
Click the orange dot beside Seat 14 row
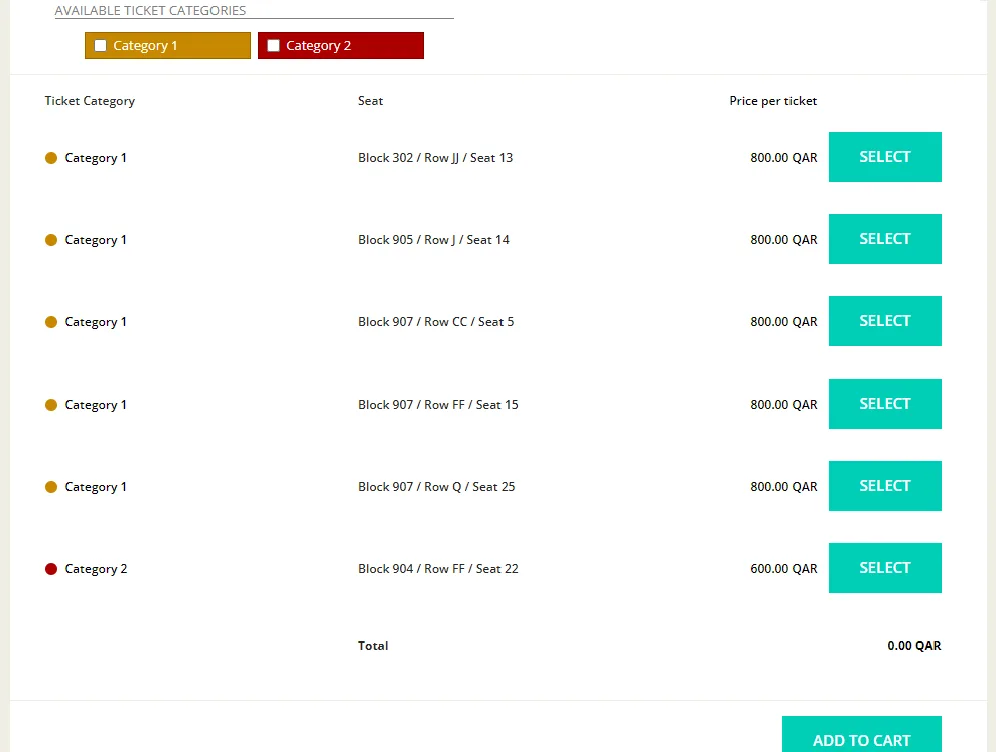pyautogui.click(x=51, y=240)
